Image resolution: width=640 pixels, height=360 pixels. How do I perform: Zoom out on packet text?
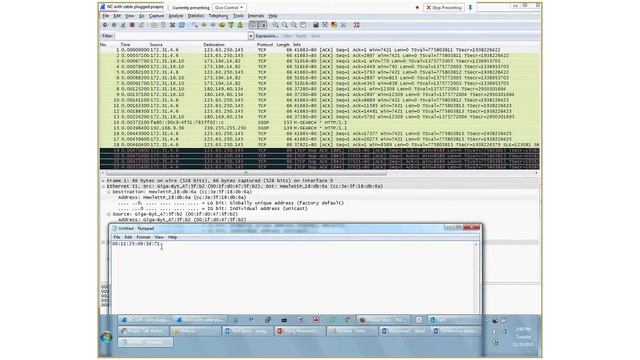(x=284, y=25)
